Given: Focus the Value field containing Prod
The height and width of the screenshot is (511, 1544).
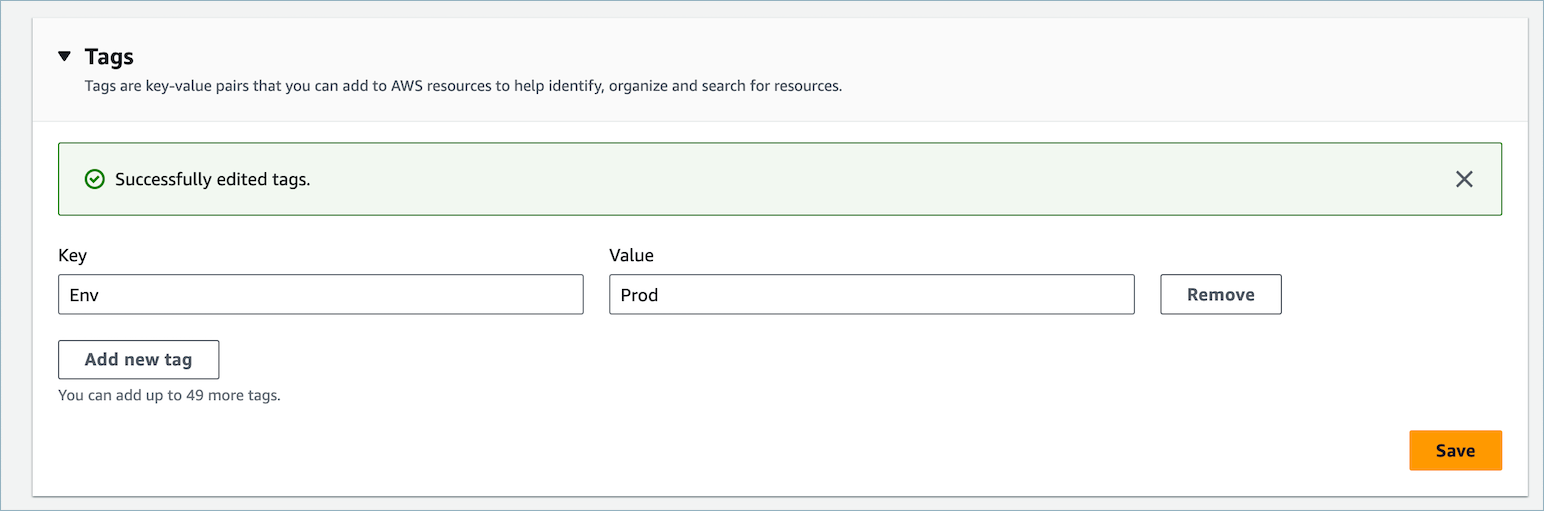Looking at the screenshot, I should (870, 295).
